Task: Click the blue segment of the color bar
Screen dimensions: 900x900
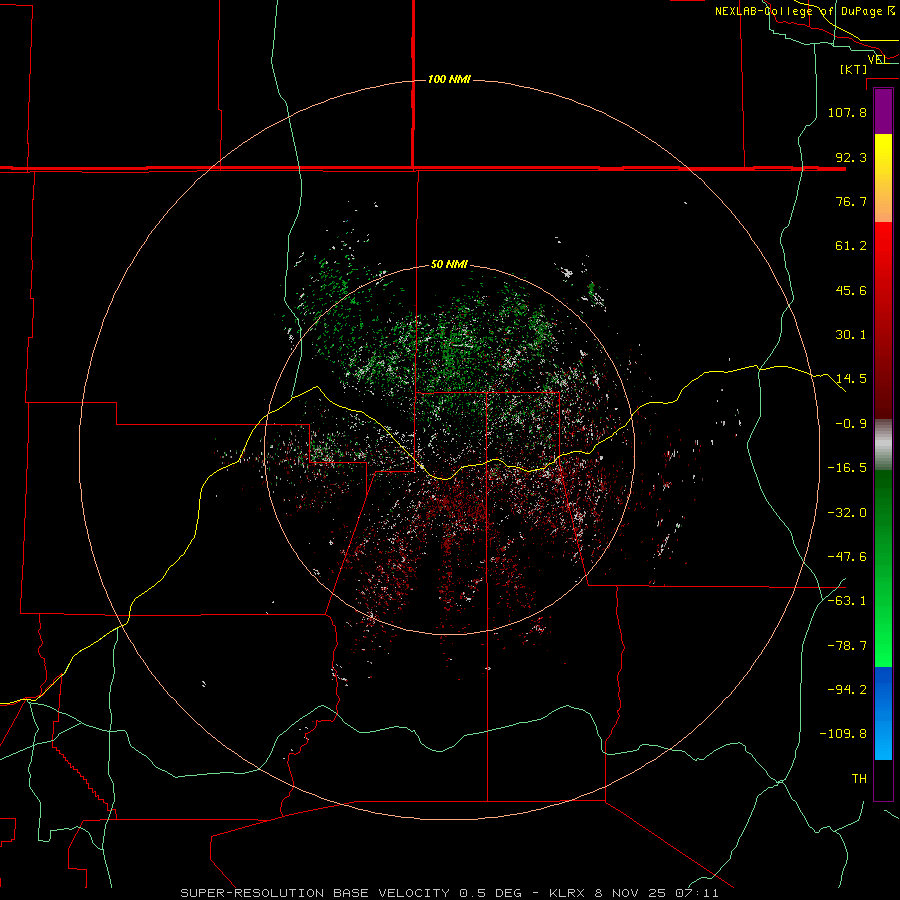Action: pos(883,713)
